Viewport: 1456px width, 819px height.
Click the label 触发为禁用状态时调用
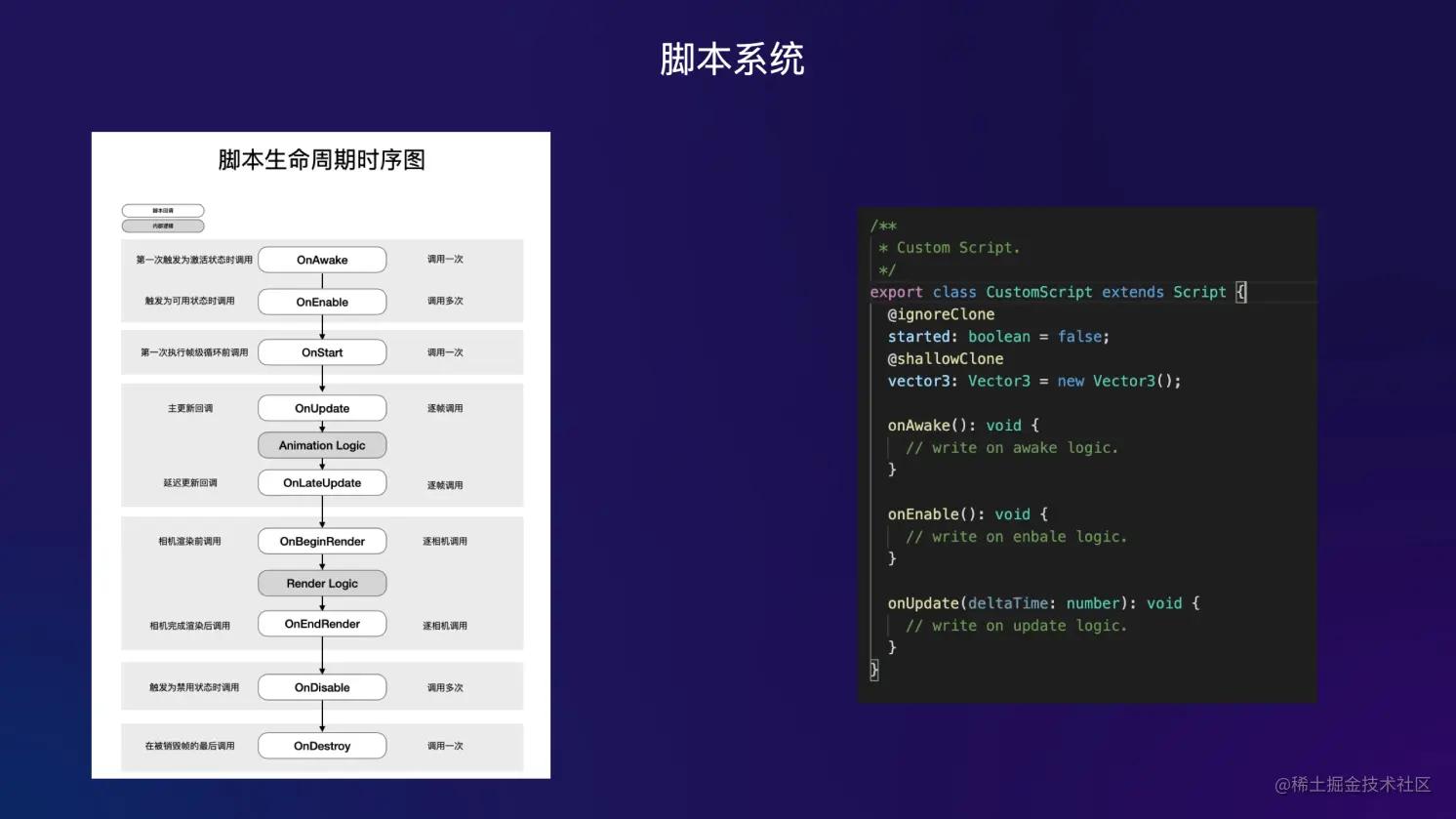194,687
